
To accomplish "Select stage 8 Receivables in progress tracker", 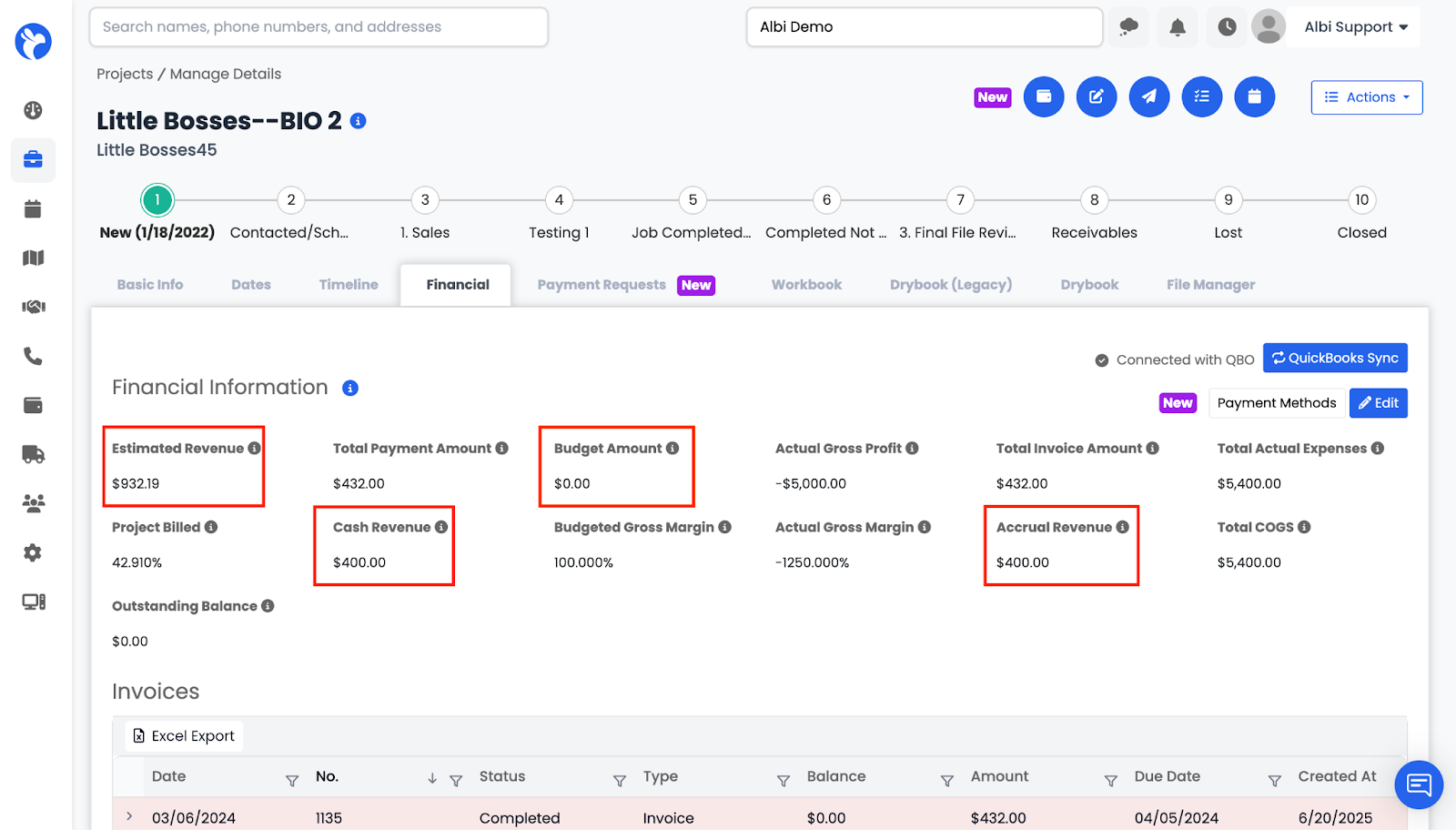I will tap(1094, 200).
